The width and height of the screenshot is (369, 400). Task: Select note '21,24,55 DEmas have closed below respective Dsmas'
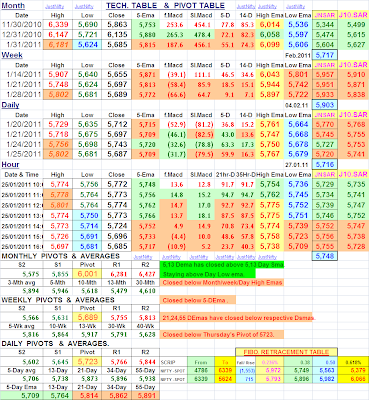coord(239,318)
